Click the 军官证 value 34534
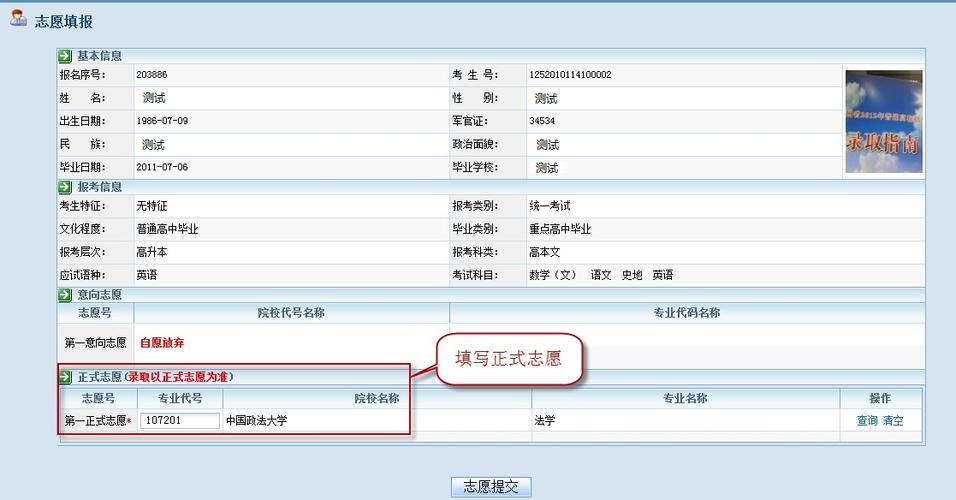 [542, 121]
